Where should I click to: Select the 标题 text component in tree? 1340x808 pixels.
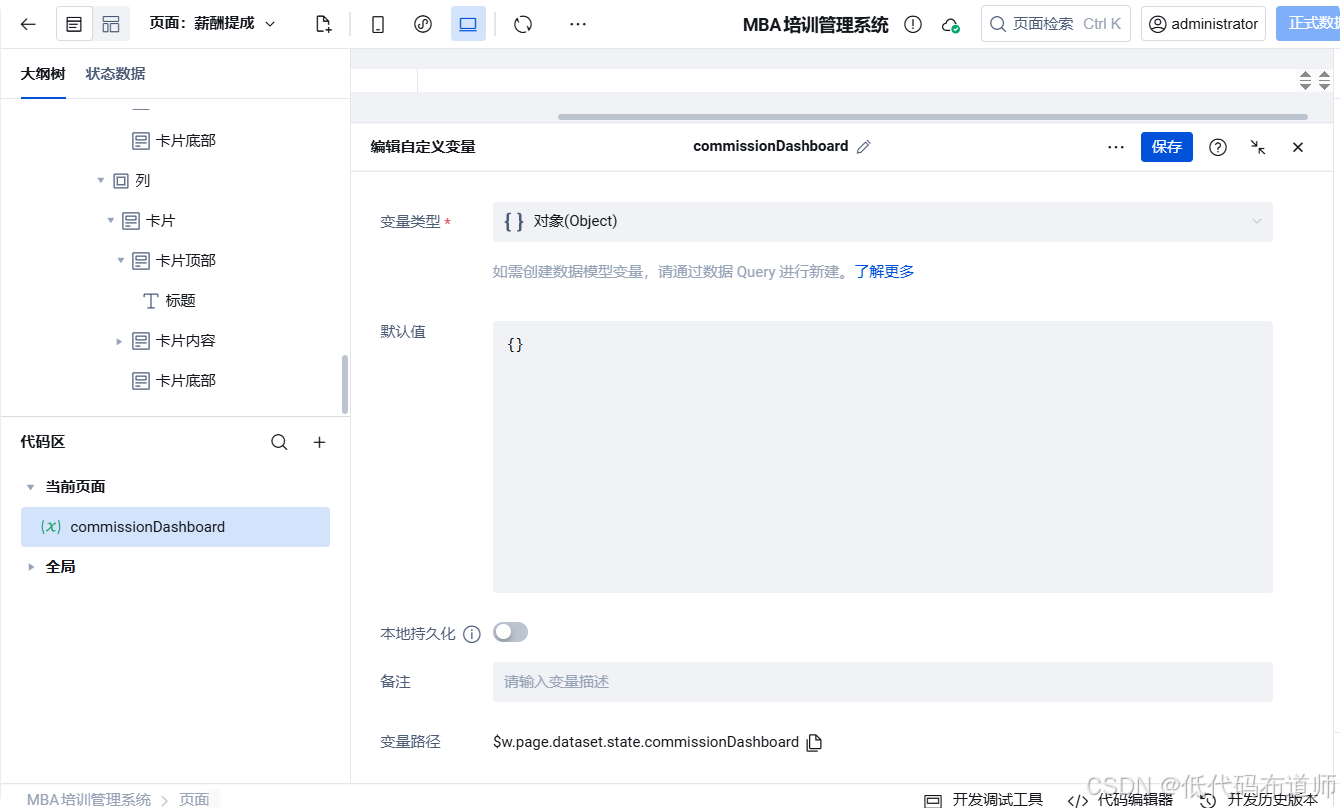point(170,301)
